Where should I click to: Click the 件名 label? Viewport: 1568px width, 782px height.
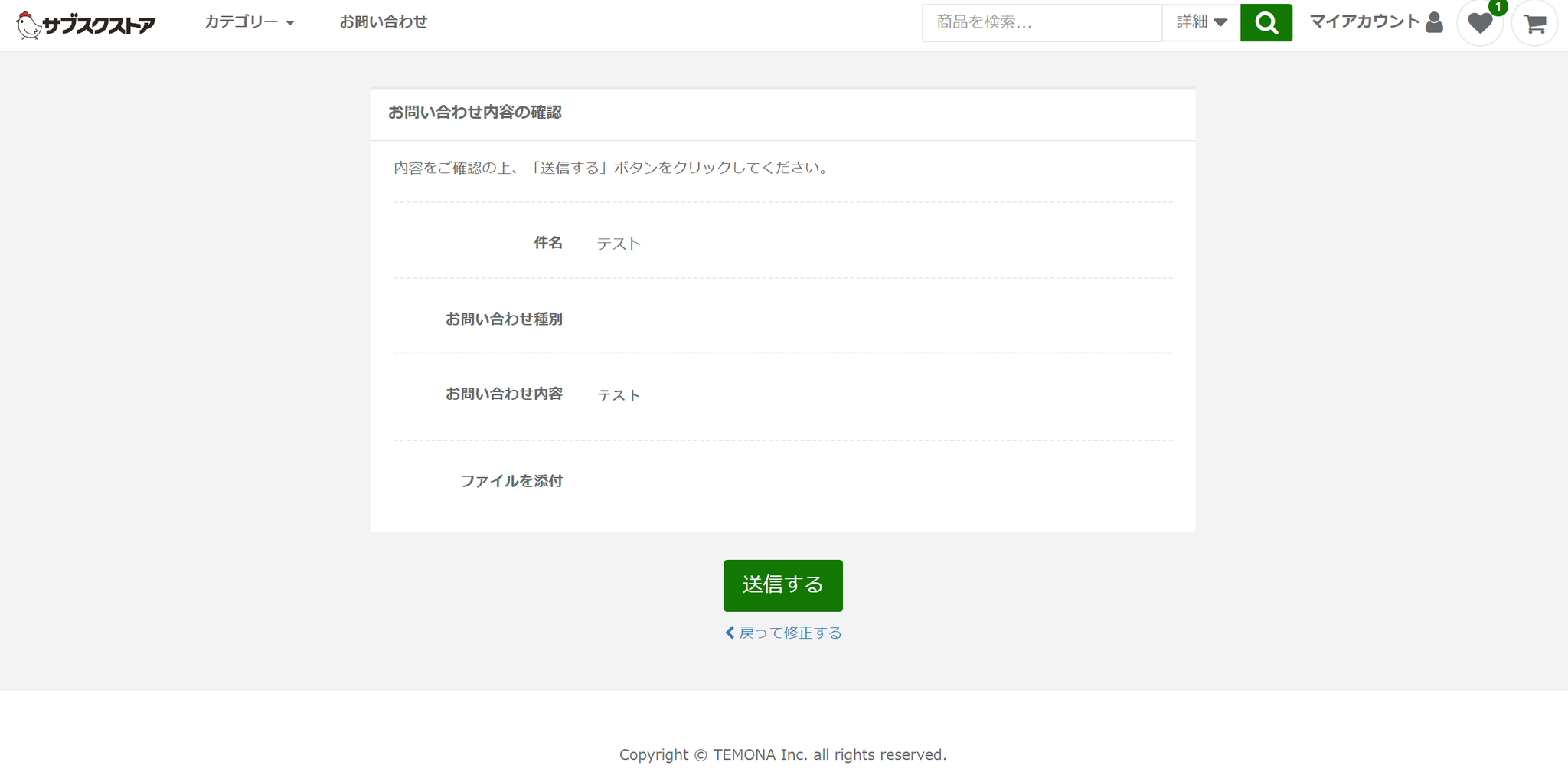coord(548,243)
